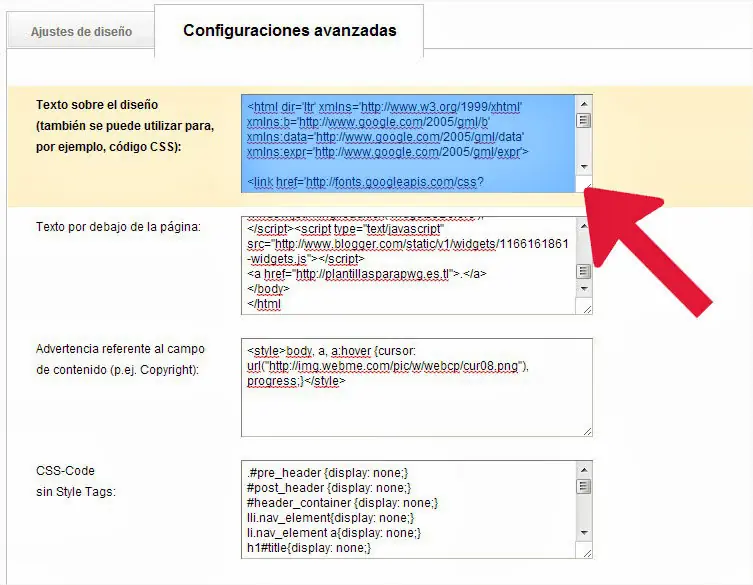
Task: Click the resize grip of the Texto por debajo de la página box
Action: [x=587, y=309]
